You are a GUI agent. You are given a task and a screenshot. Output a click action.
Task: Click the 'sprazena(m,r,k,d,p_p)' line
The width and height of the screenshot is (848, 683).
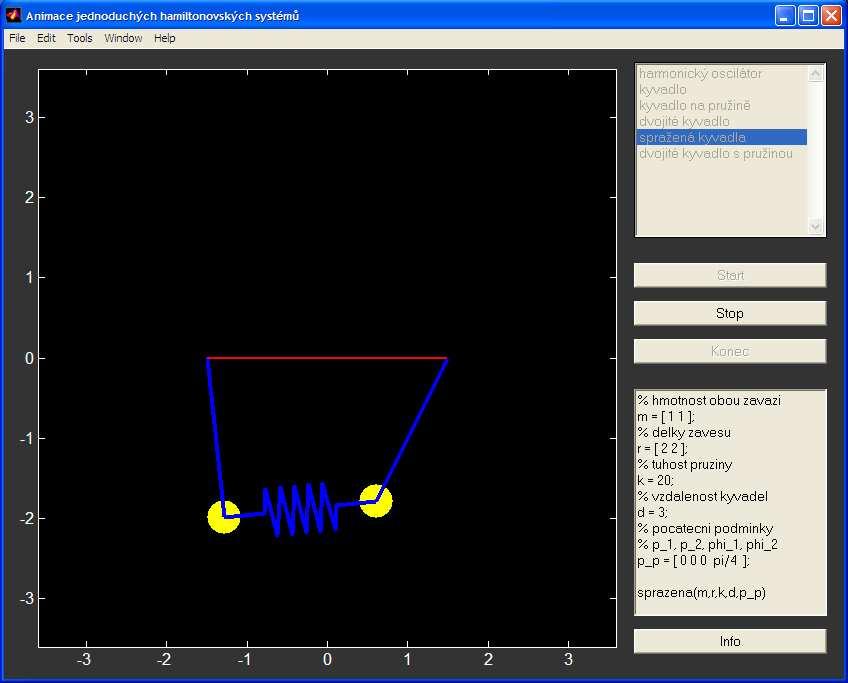(x=701, y=593)
